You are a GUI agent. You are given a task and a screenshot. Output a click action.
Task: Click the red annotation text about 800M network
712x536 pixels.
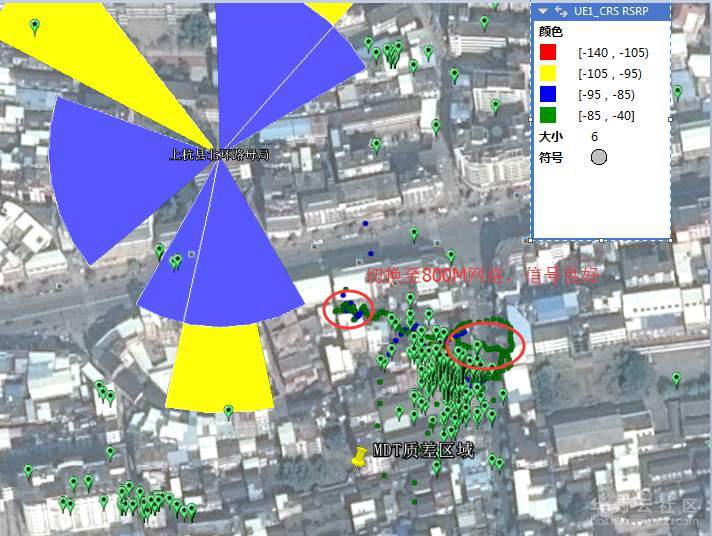tap(483, 275)
